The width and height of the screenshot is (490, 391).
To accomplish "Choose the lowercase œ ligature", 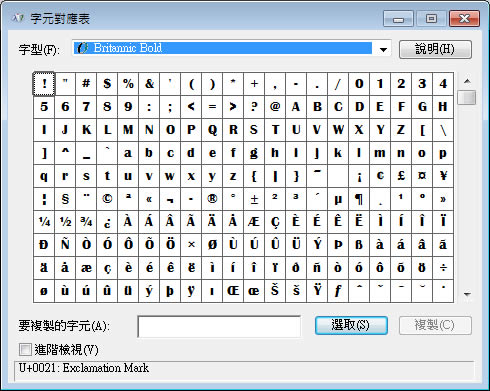I will point(254,291).
